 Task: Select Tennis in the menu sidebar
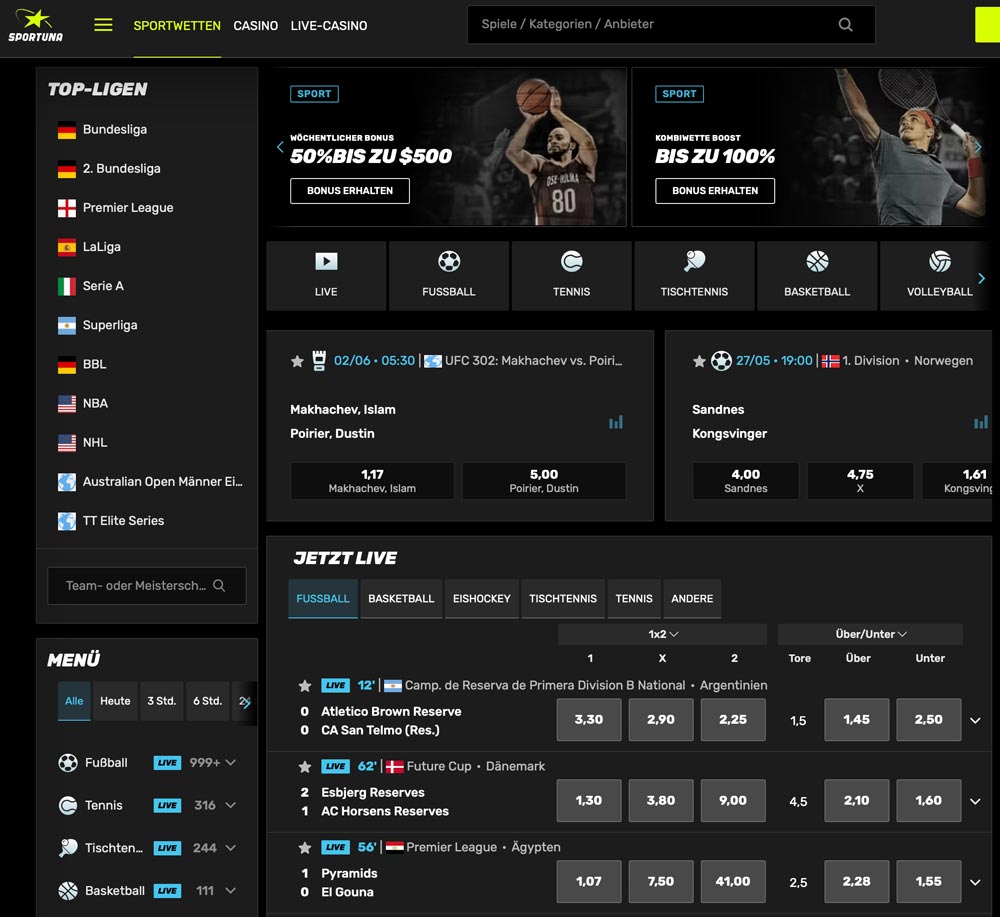click(103, 805)
